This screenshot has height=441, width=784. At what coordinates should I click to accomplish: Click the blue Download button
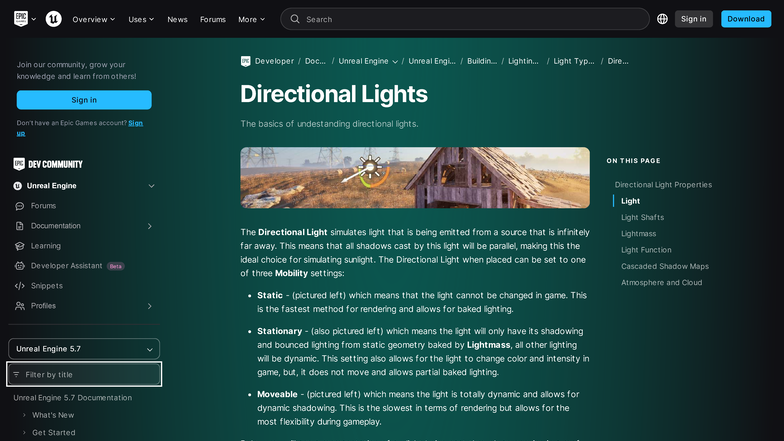coord(746,19)
